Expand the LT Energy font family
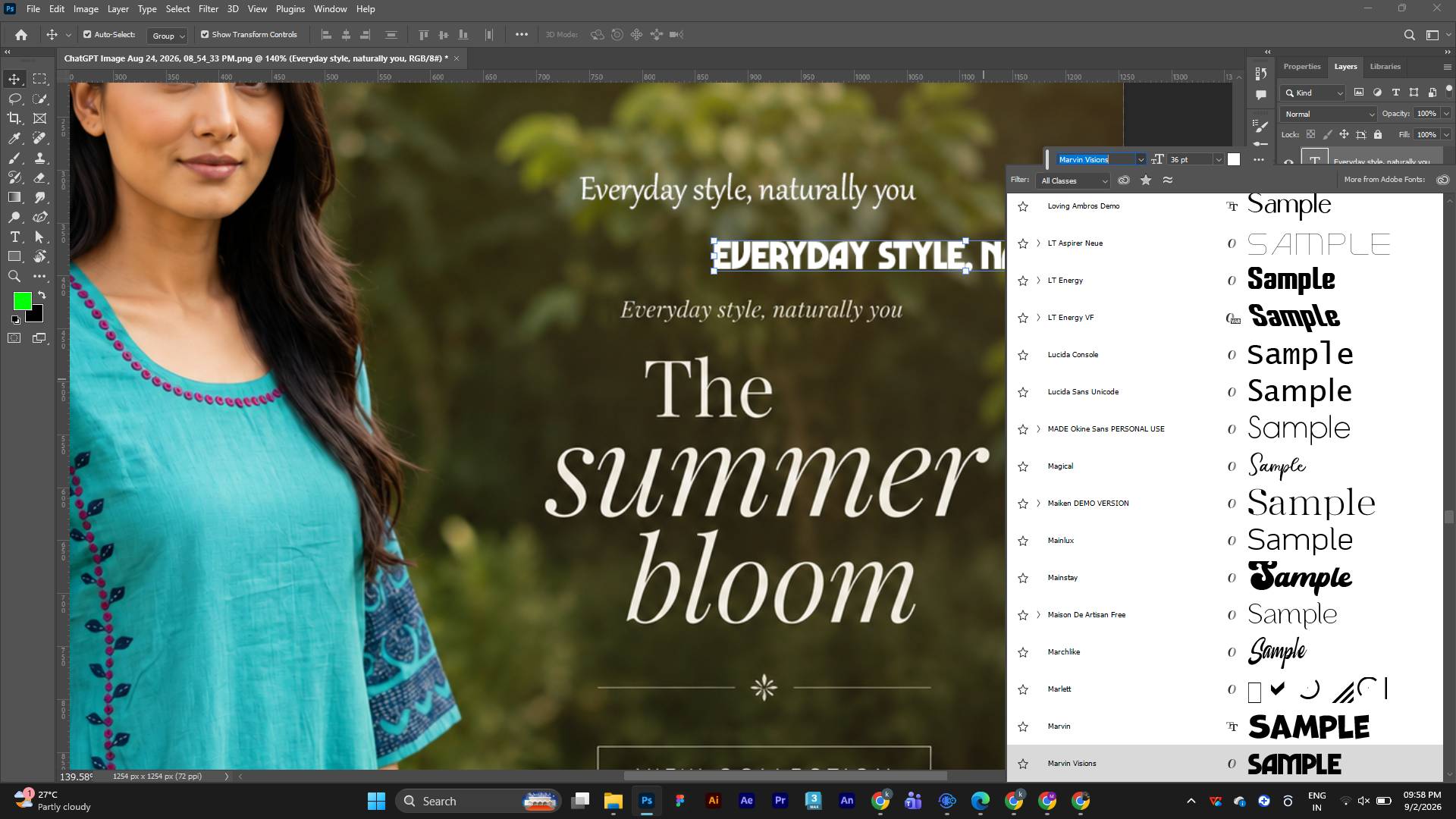1456x819 pixels. (x=1039, y=281)
